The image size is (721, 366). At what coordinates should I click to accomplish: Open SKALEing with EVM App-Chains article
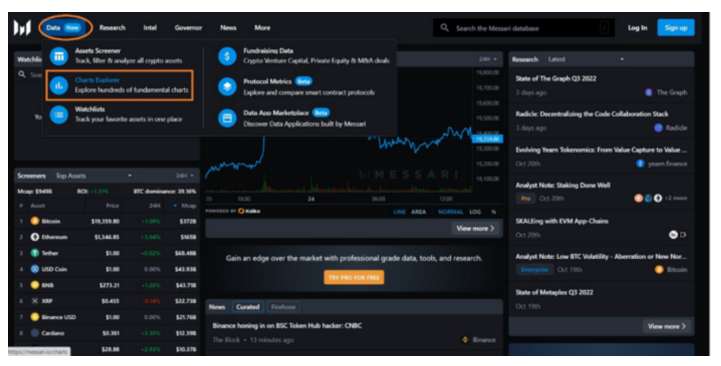pos(562,221)
